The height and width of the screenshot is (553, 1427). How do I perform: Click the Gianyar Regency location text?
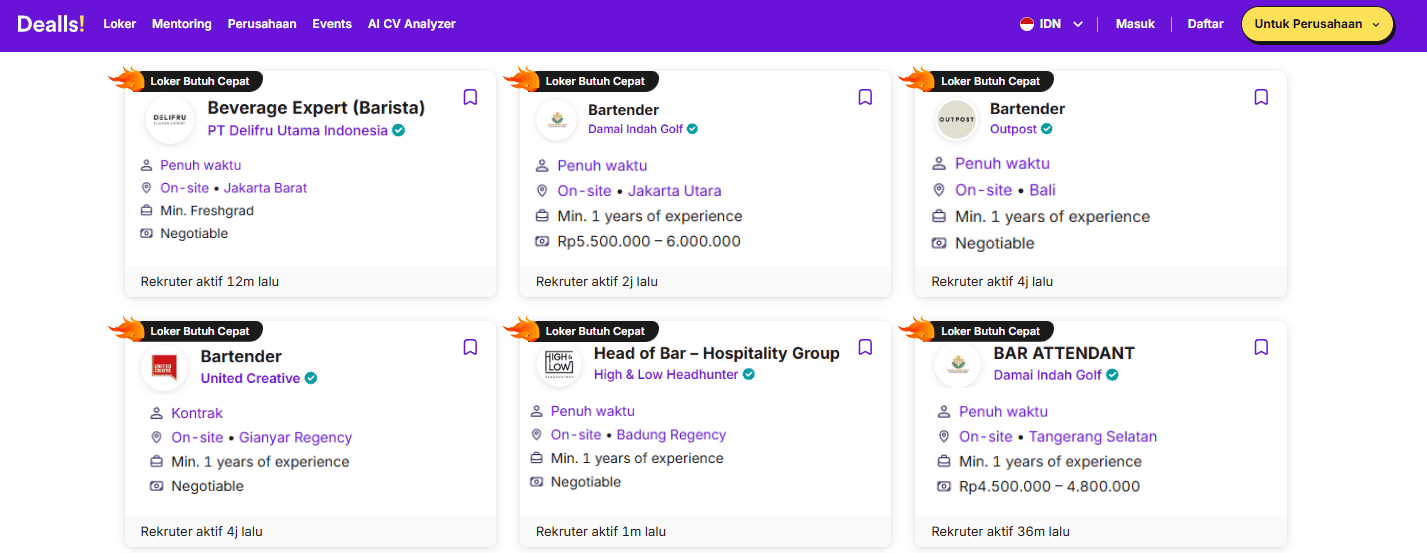coord(295,438)
